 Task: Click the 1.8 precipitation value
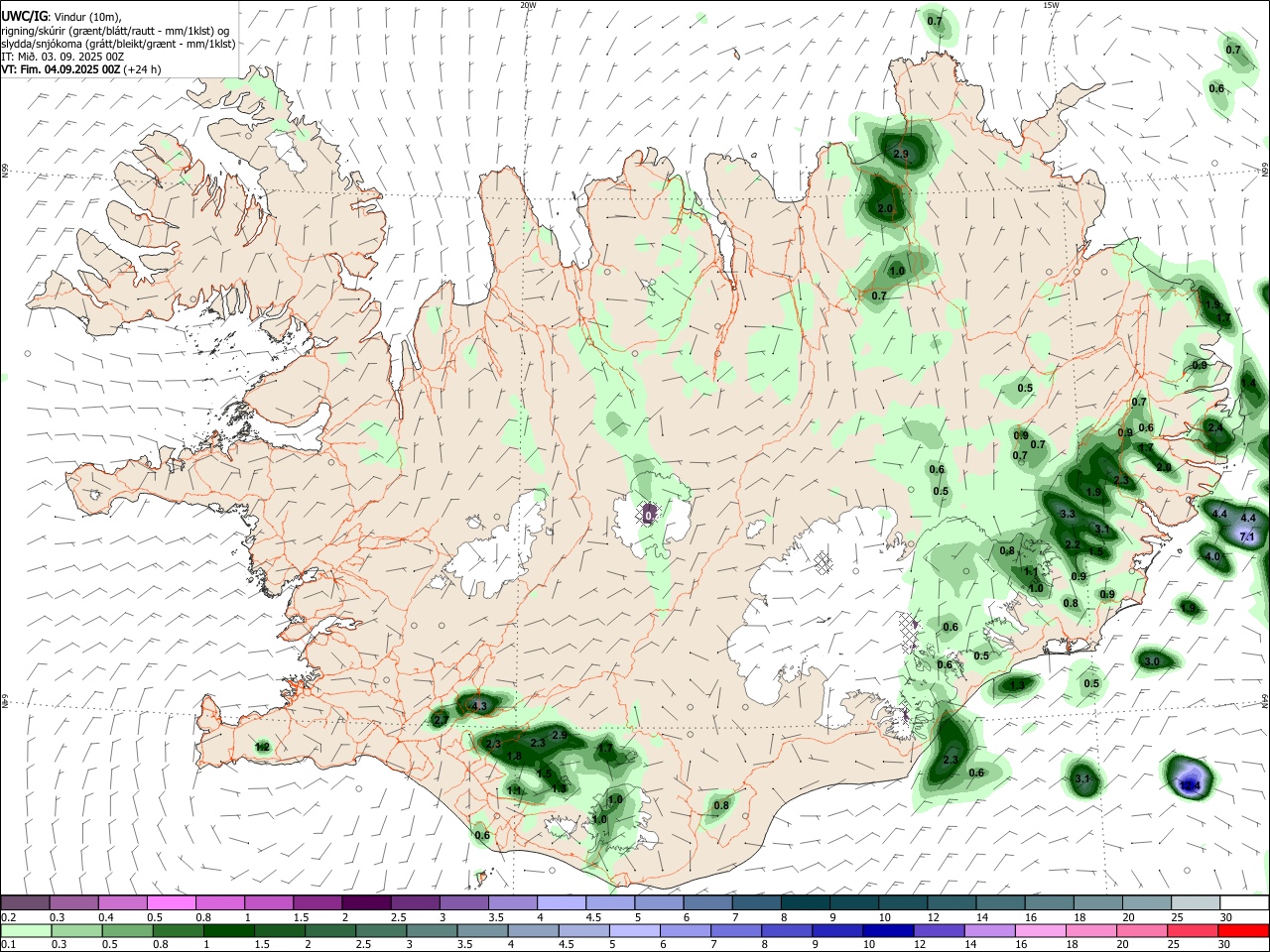tap(514, 757)
